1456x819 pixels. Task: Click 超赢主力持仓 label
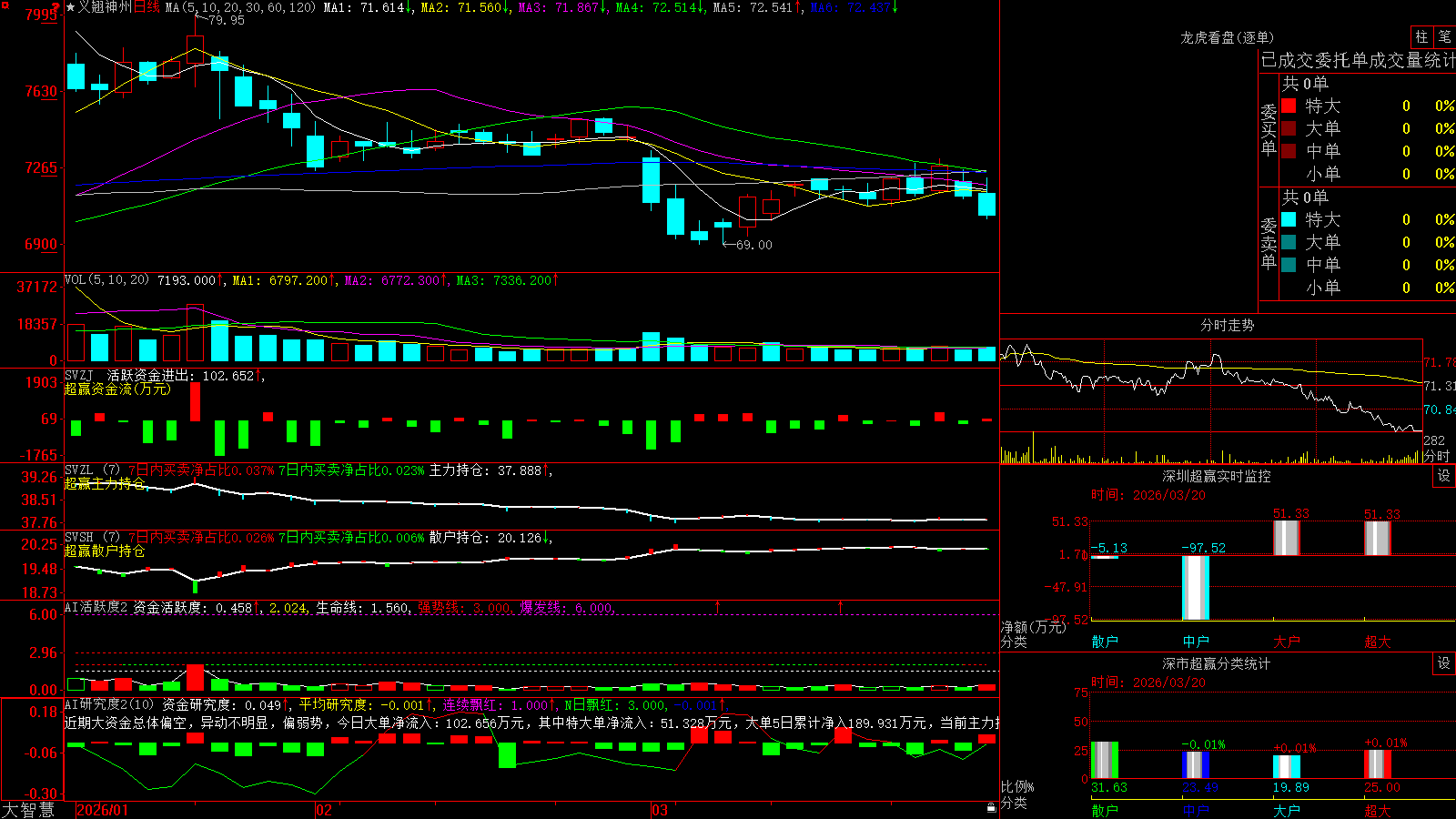point(105,483)
